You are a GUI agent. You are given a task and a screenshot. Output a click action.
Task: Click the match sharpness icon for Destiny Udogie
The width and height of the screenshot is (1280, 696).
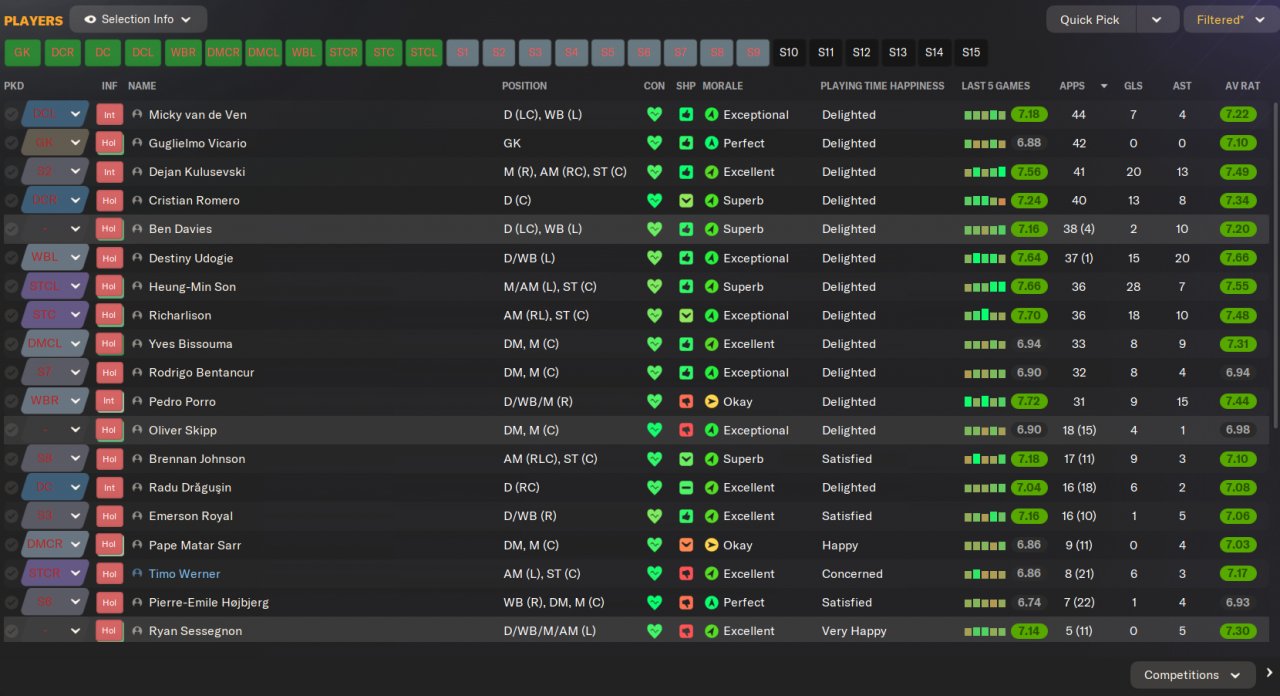(x=686, y=258)
